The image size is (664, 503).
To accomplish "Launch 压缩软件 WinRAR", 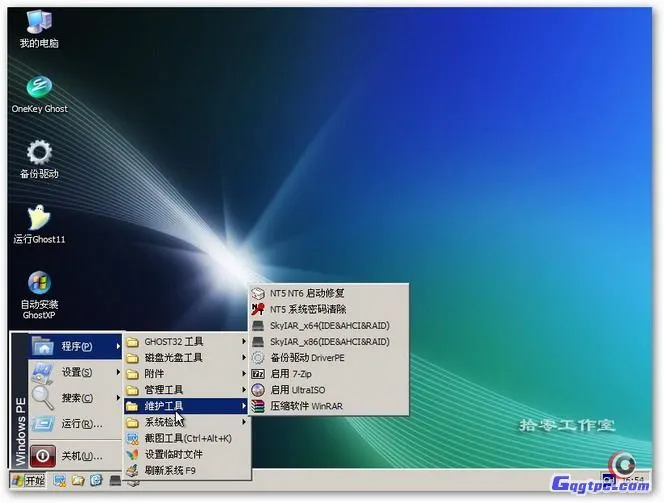I will [329, 406].
